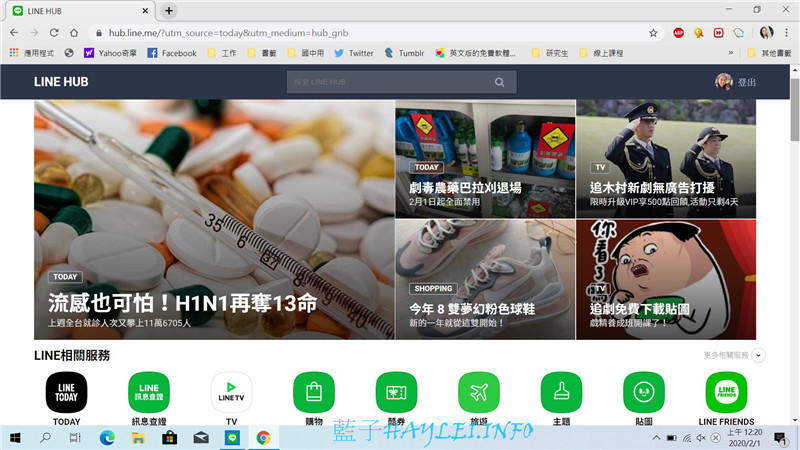Open the Yahoo奇摩 bookmark
This screenshot has height=450, width=800.
pyautogui.click(x=110, y=53)
